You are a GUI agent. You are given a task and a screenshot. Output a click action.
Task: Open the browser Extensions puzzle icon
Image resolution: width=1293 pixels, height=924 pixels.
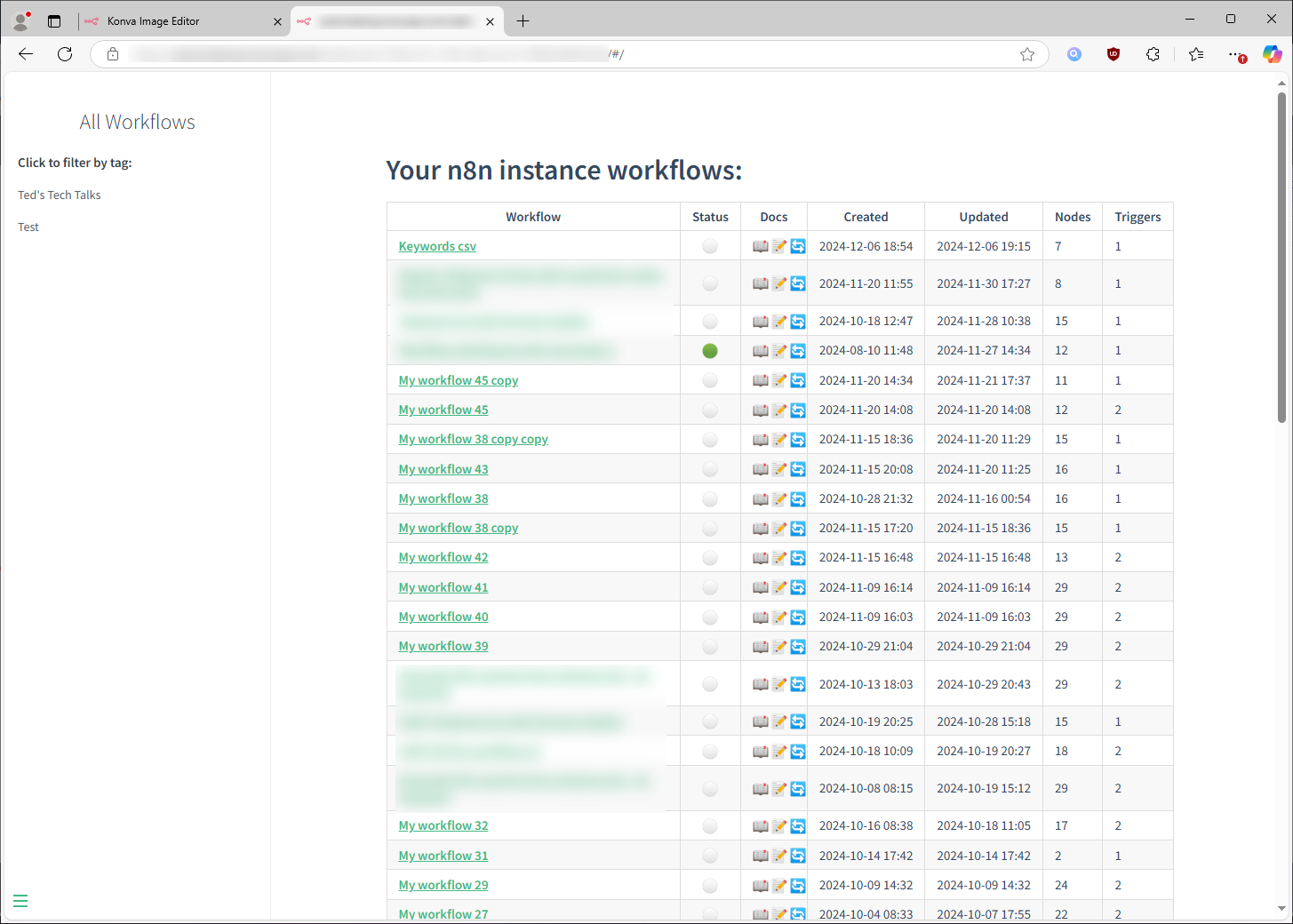click(1153, 54)
